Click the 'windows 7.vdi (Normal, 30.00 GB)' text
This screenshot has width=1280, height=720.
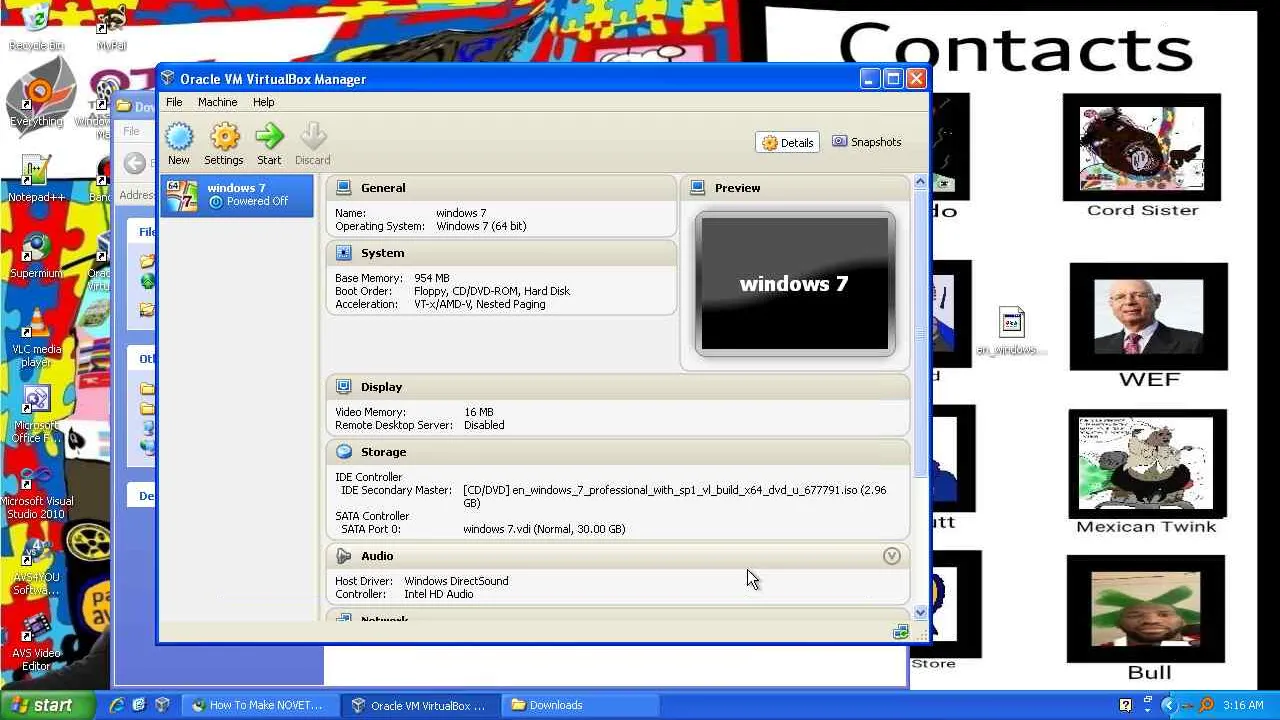coord(544,529)
